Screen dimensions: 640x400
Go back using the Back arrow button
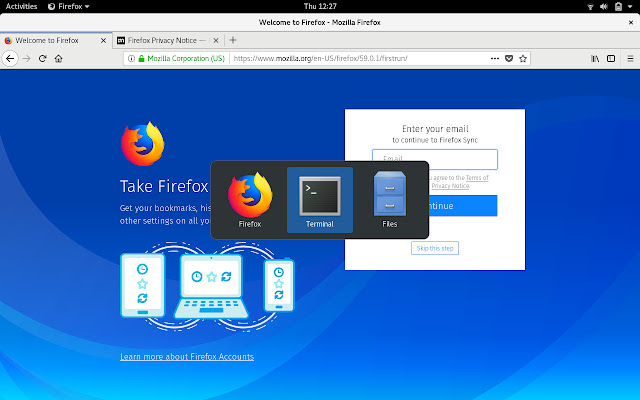point(10,58)
